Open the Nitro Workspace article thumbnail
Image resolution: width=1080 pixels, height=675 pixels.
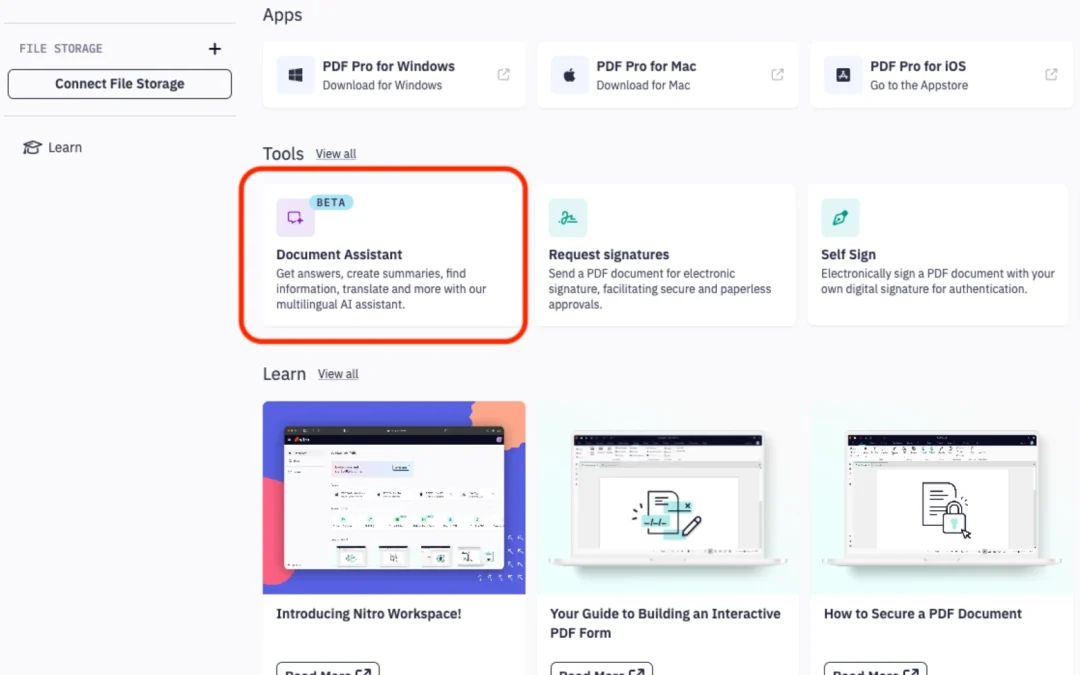[394, 497]
